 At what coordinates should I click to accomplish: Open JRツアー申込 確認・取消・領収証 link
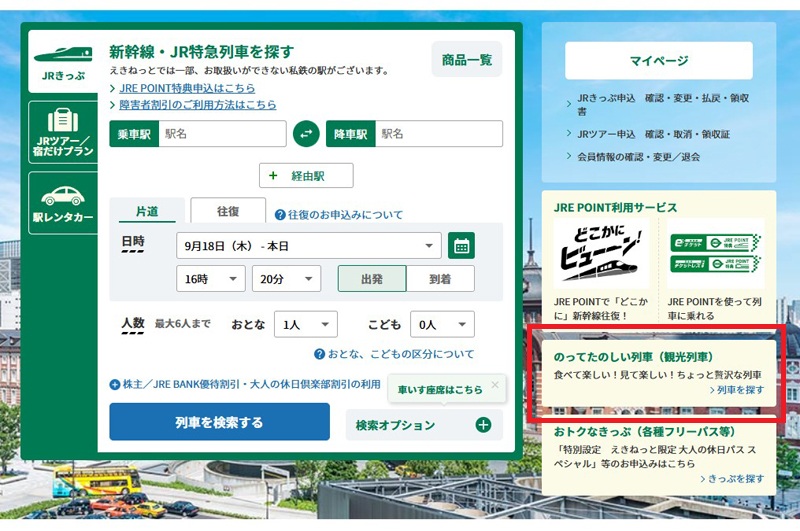[x=653, y=134]
